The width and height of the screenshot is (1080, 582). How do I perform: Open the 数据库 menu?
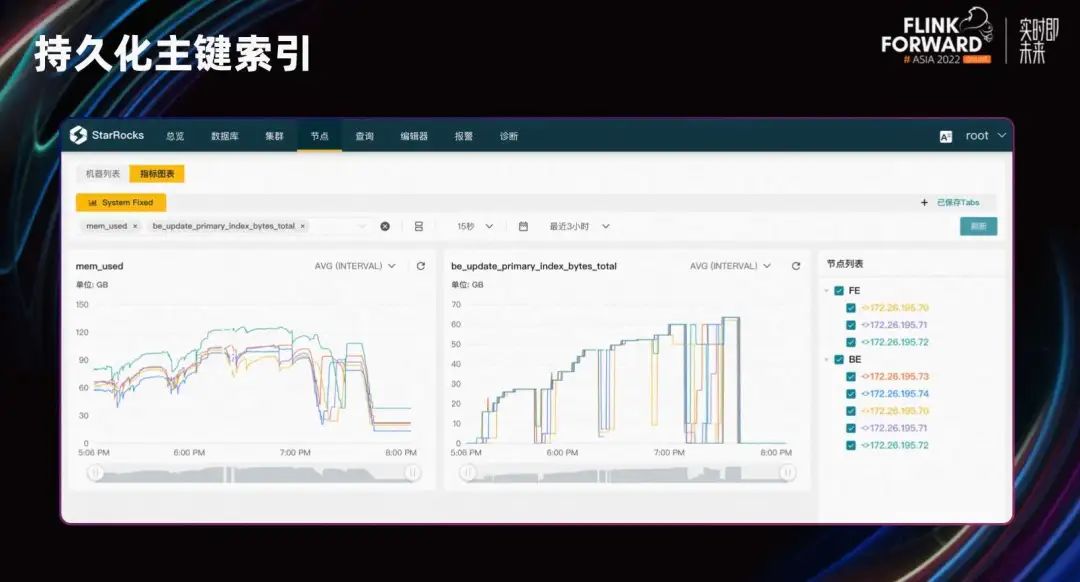click(225, 136)
